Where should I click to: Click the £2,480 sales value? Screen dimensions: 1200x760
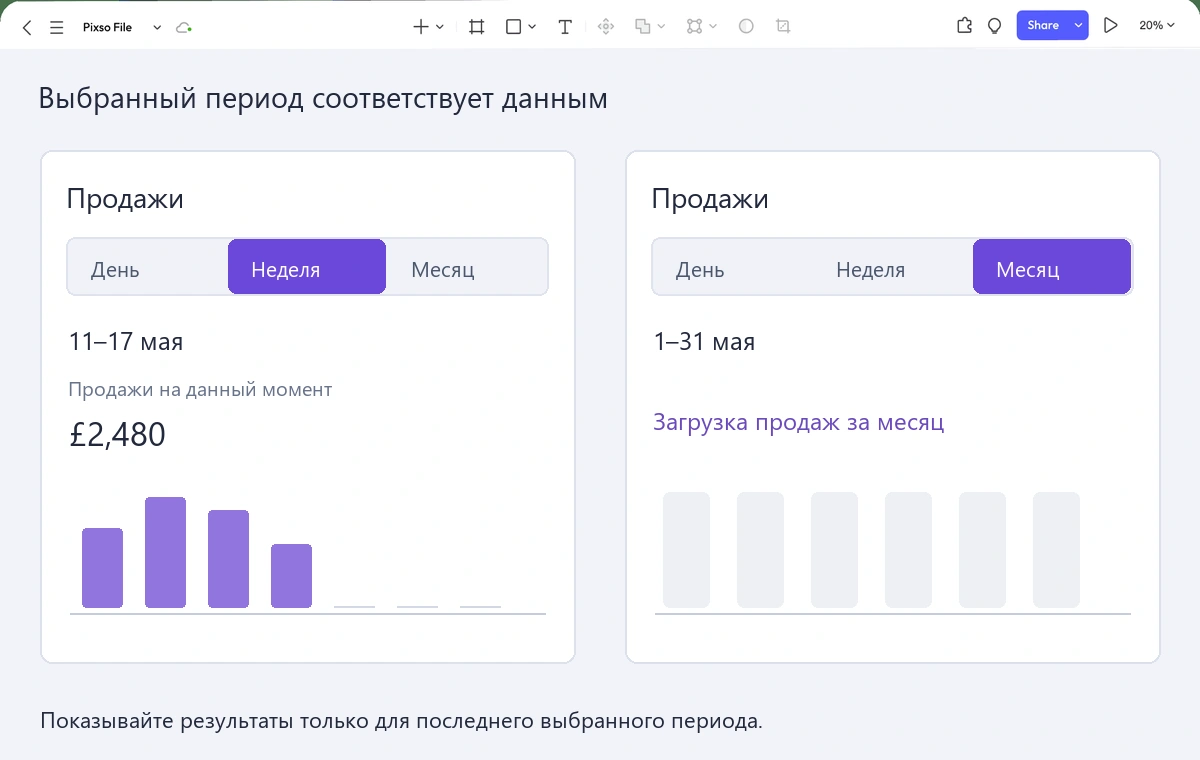pyautogui.click(x=118, y=435)
